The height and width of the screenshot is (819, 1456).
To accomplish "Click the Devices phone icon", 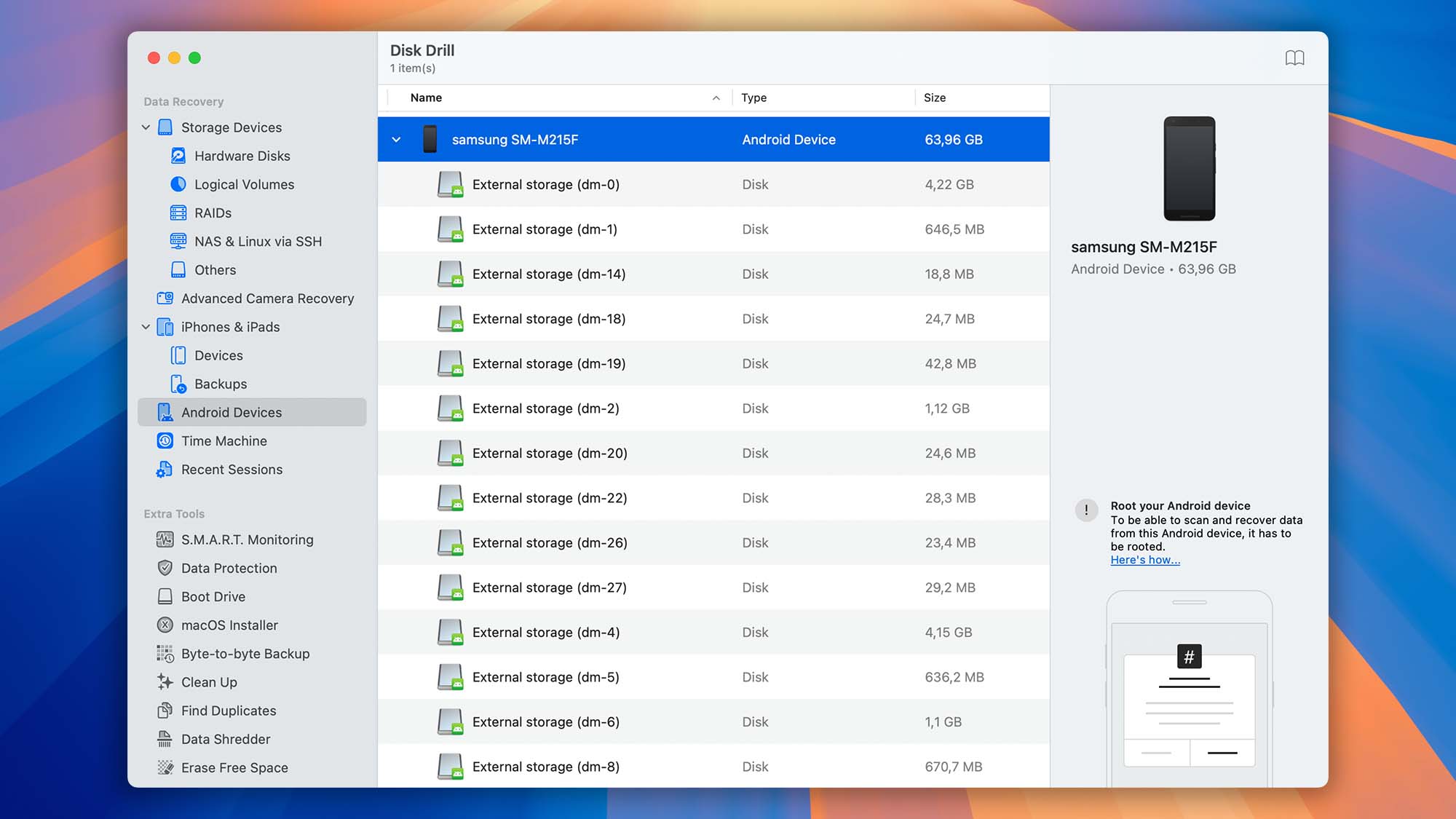I will (178, 355).
